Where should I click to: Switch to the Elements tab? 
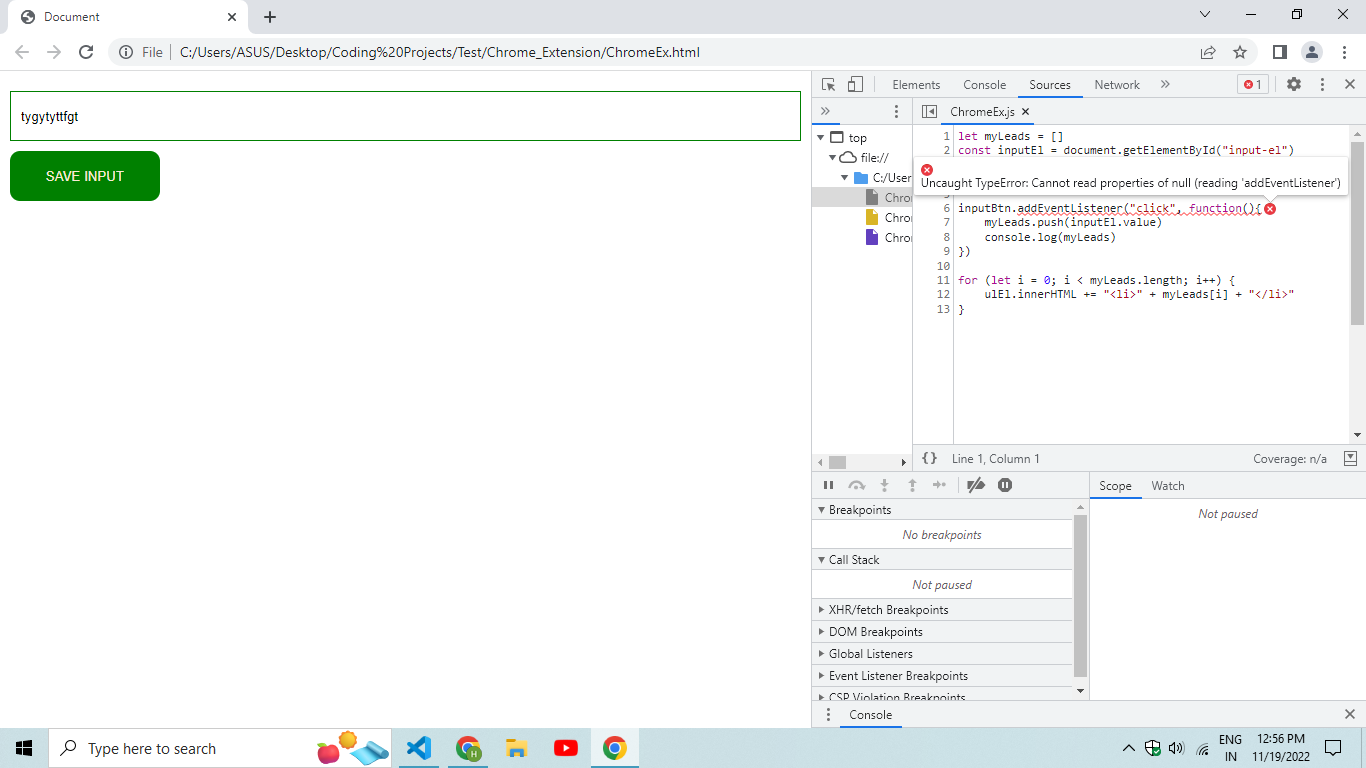click(916, 85)
